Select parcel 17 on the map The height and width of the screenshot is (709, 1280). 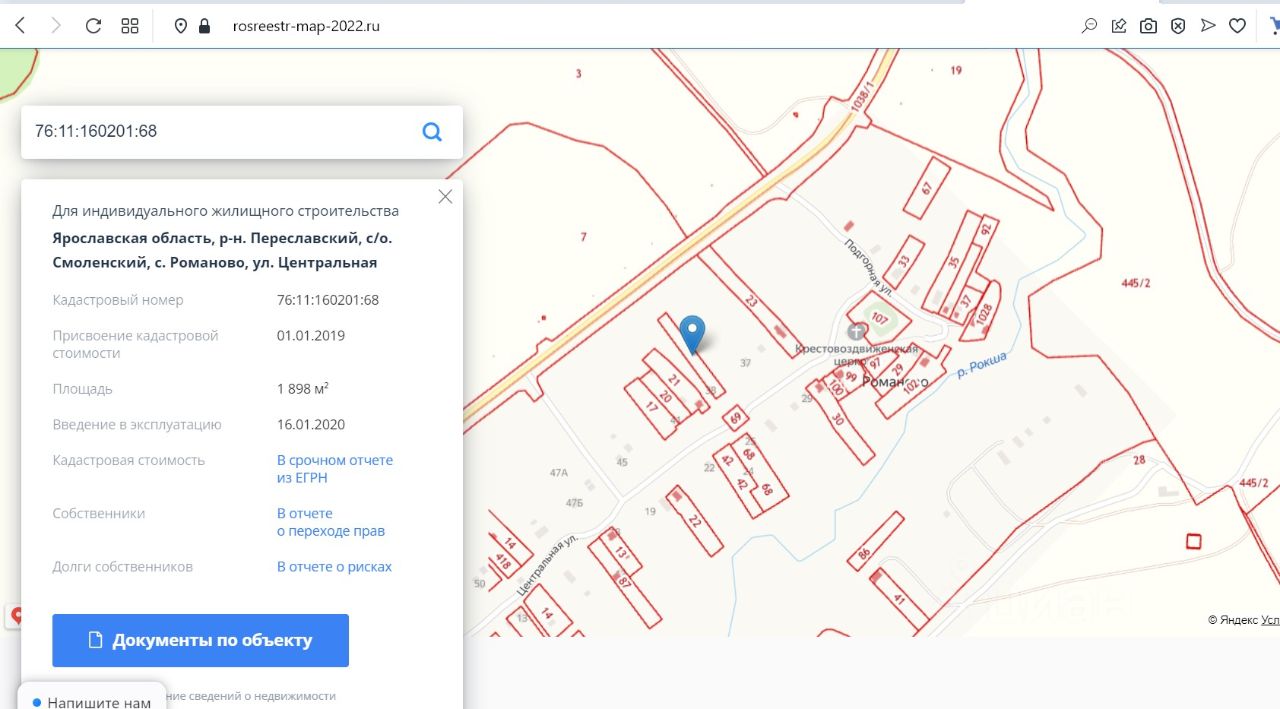[651, 408]
